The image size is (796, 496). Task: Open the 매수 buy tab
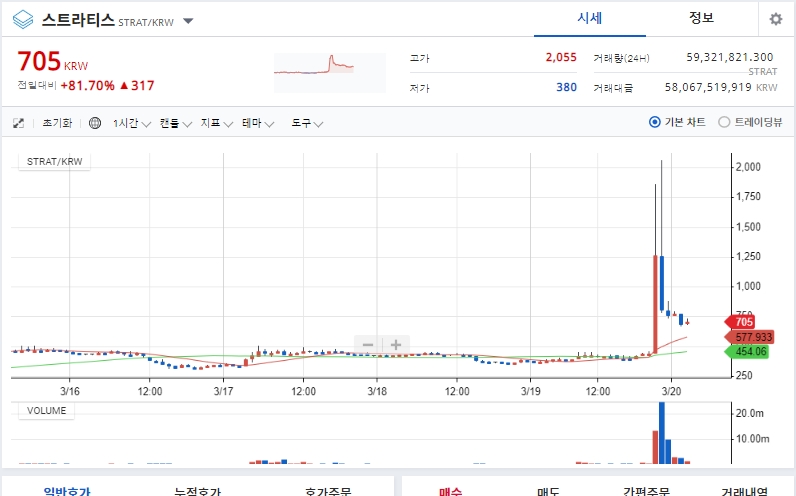pyautogui.click(x=450, y=490)
